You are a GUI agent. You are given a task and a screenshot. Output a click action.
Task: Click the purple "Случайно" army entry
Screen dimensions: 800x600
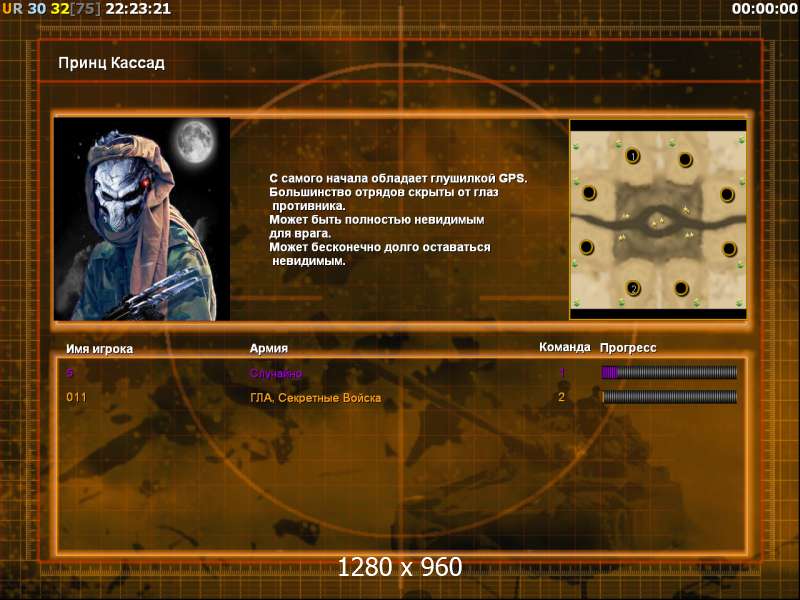point(276,373)
